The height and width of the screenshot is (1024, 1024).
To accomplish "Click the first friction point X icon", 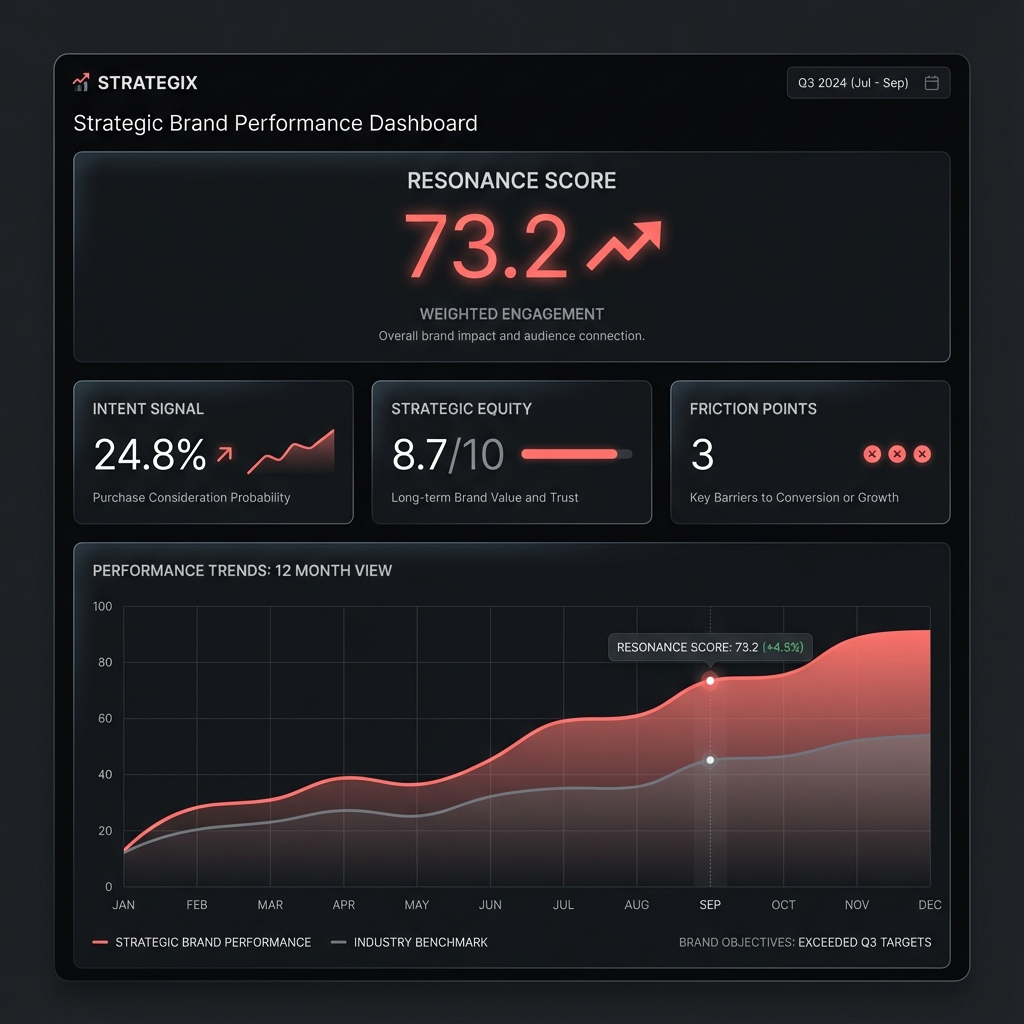I will click(x=872, y=453).
